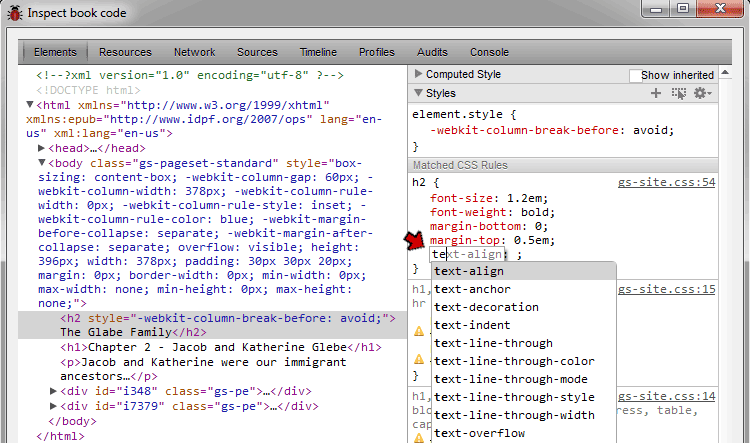This screenshot has height=443, width=750.
Task: Open the gs-site.css:54 source link
Action: coord(666,183)
